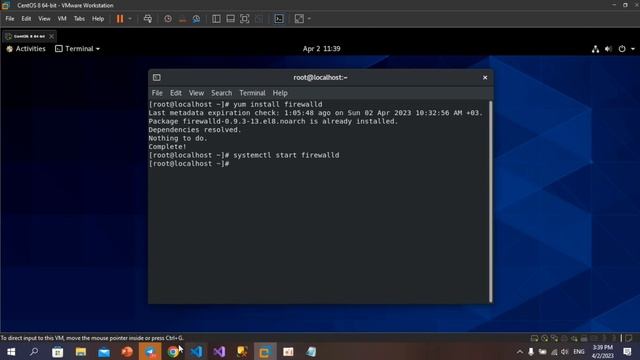This screenshot has height=360, width=640.
Task: Open the VM menu
Action: tap(62, 19)
